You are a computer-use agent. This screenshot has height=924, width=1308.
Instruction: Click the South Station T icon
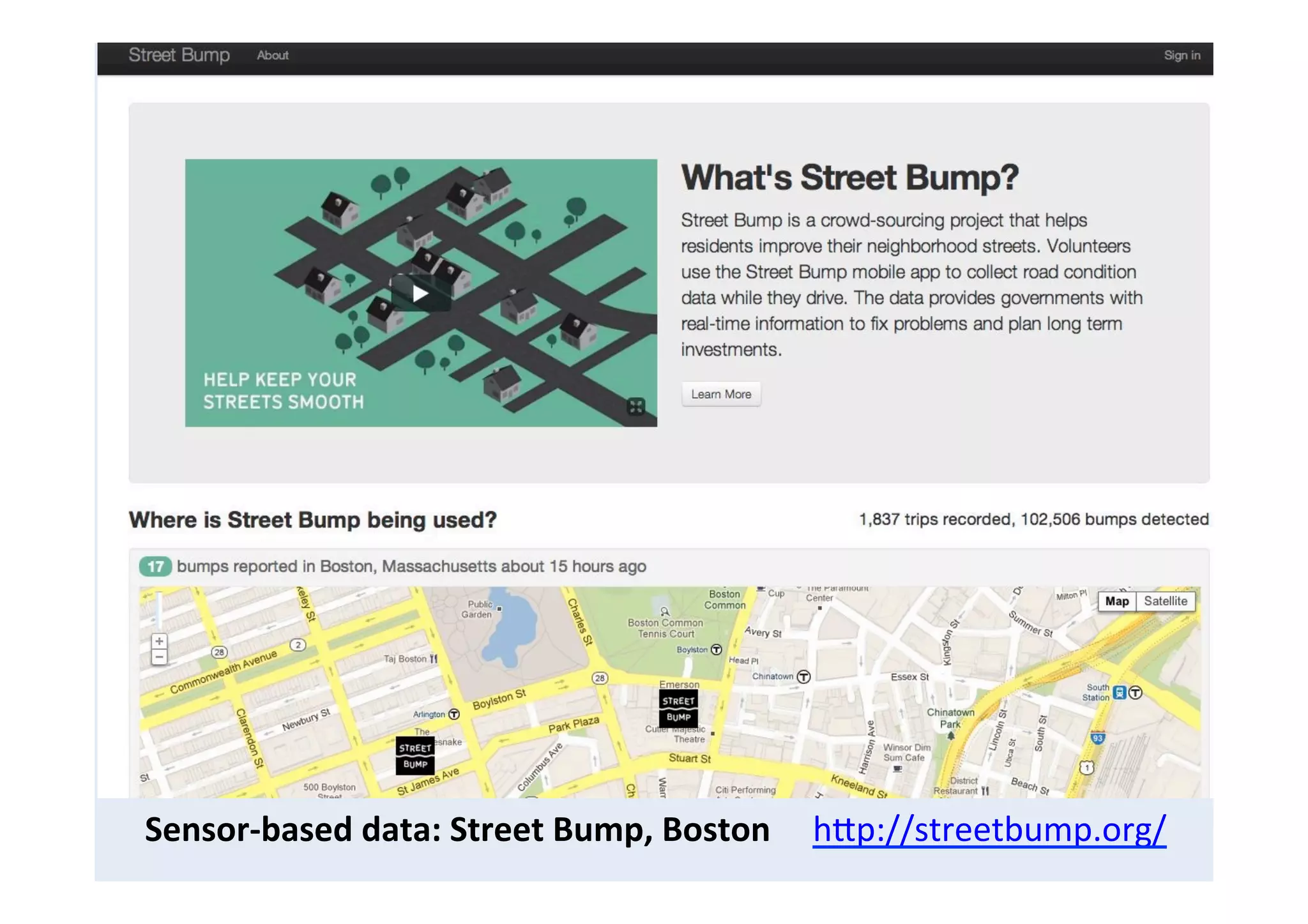pyautogui.click(x=1136, y=693)
